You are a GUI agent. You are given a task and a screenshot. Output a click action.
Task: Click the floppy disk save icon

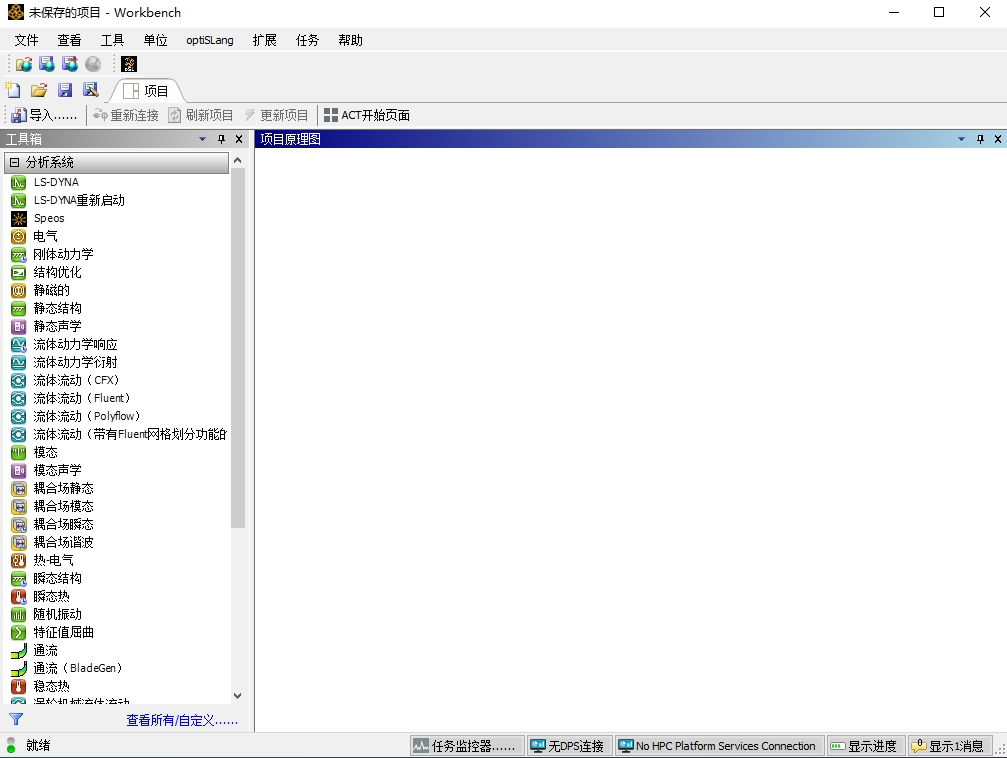point(65,90)
